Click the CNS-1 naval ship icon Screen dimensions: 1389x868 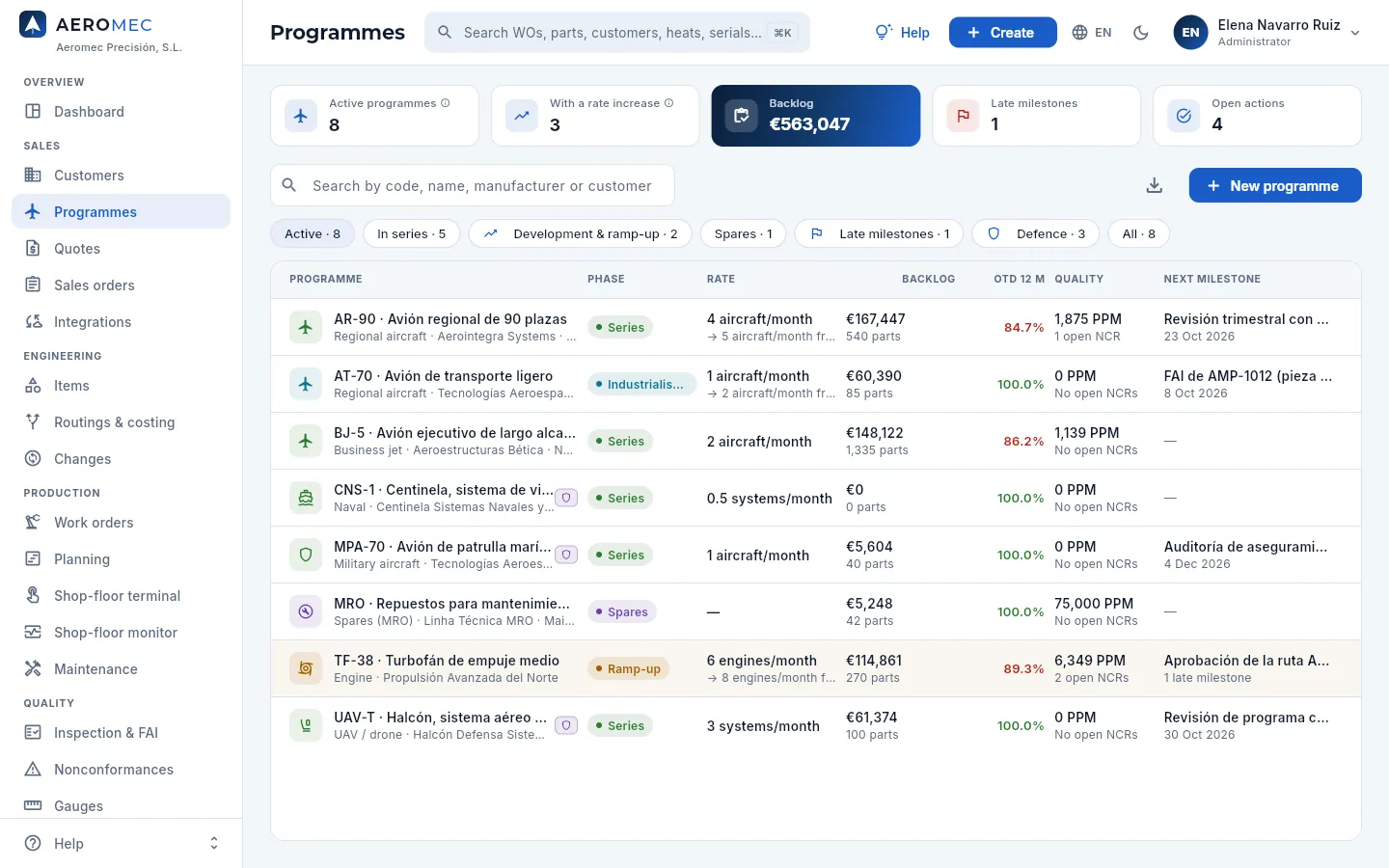tap(306, 498)
